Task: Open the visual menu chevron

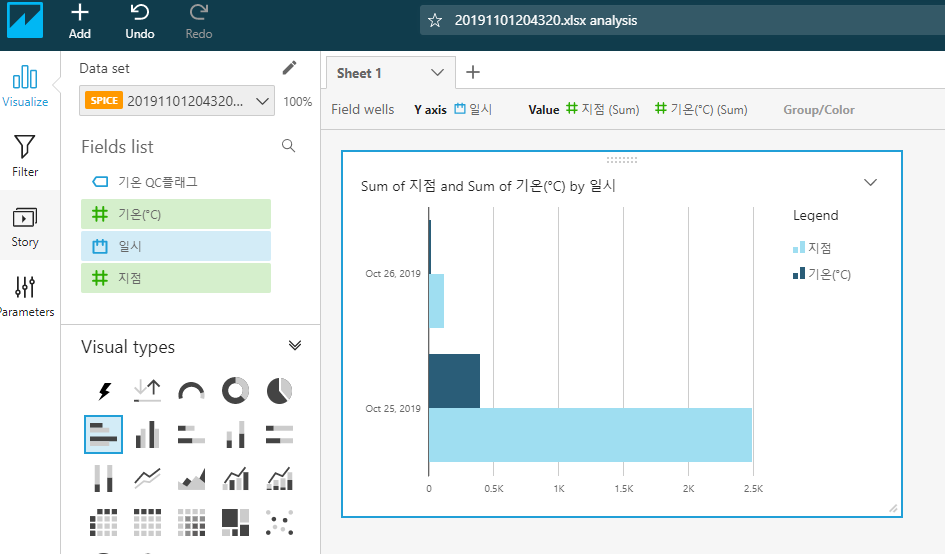Action: (x=870, y=182)
